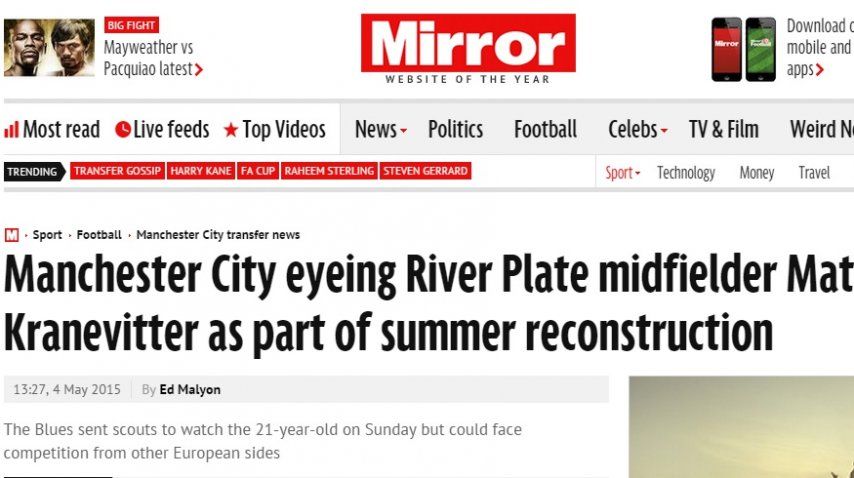Expand the Sport dropdown in sub-navigation

[622, 173]
